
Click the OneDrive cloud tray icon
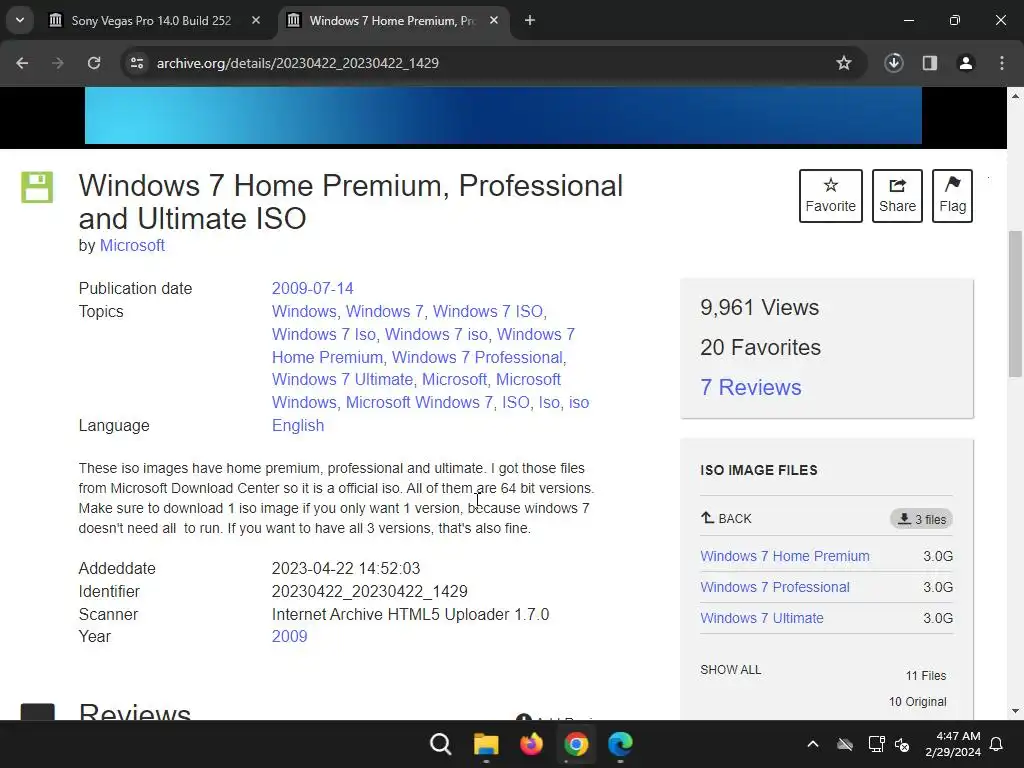pos(845,744)
